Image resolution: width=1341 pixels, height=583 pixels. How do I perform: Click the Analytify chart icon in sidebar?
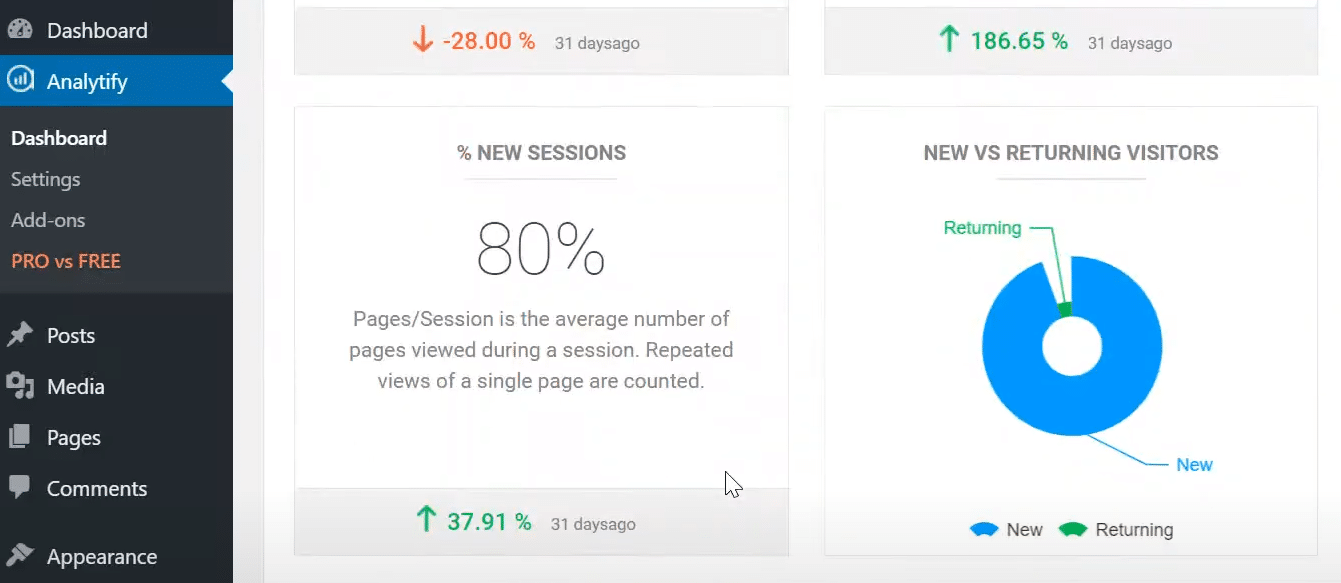(x=20, y=81)
